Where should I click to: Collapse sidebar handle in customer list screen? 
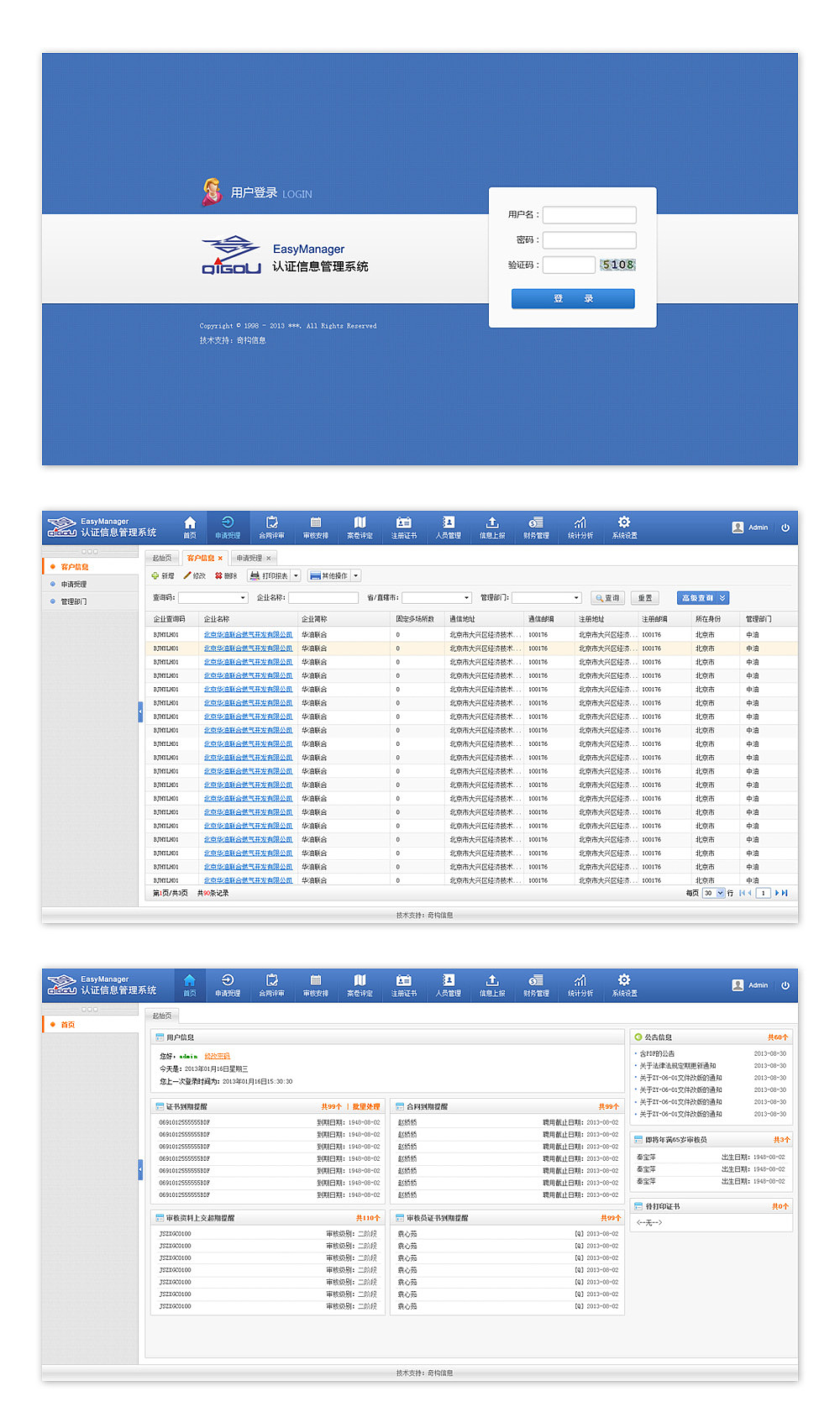point(140,712)
